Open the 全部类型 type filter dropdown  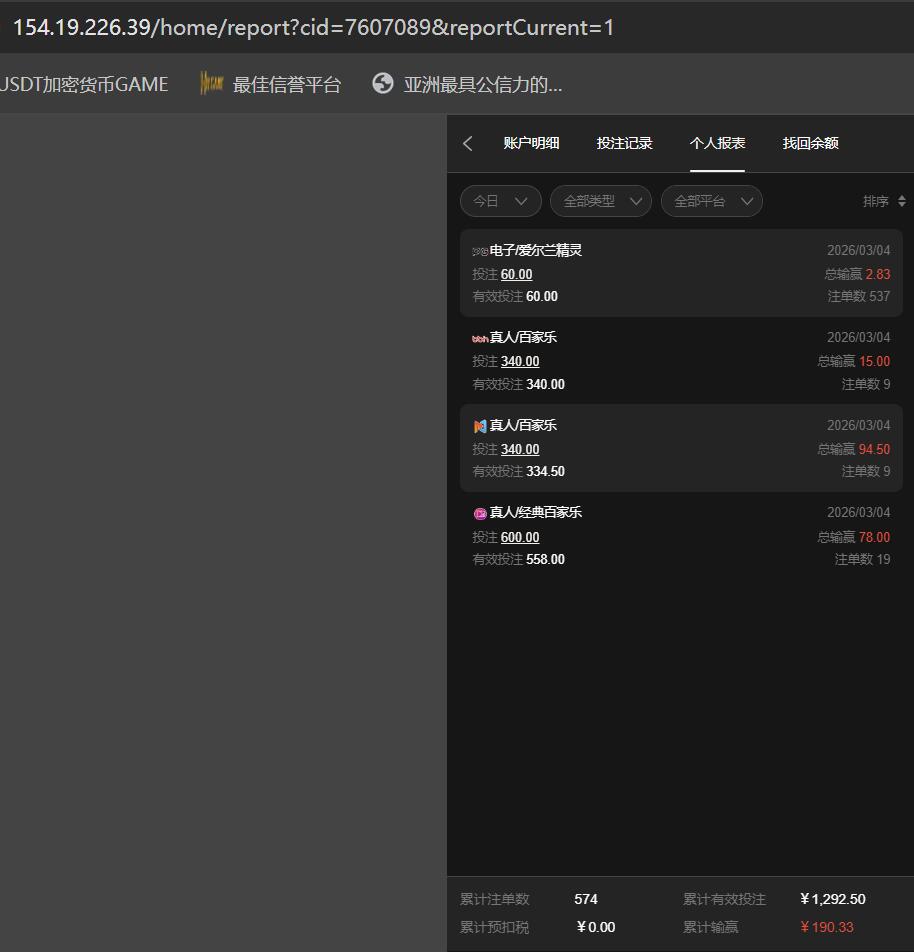click(x=600, y=201)
